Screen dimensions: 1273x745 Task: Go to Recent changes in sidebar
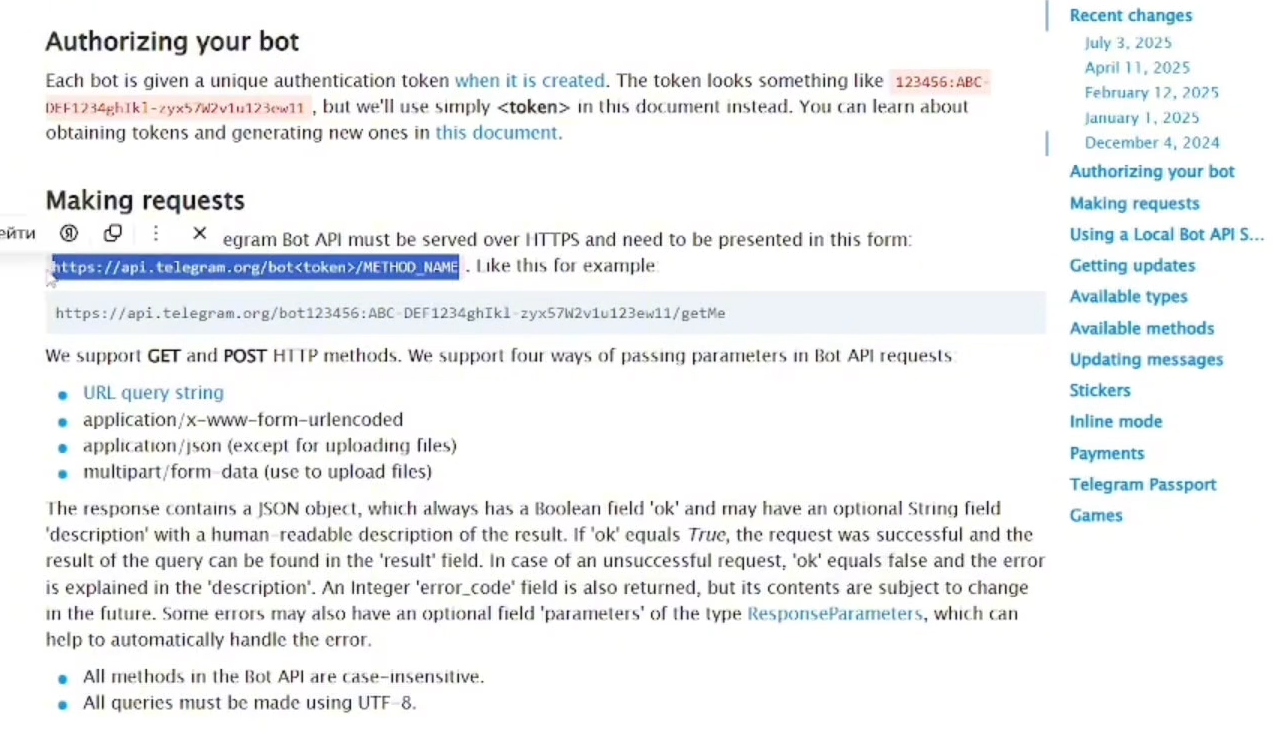pyautogui.click(x=1130, y=16)
